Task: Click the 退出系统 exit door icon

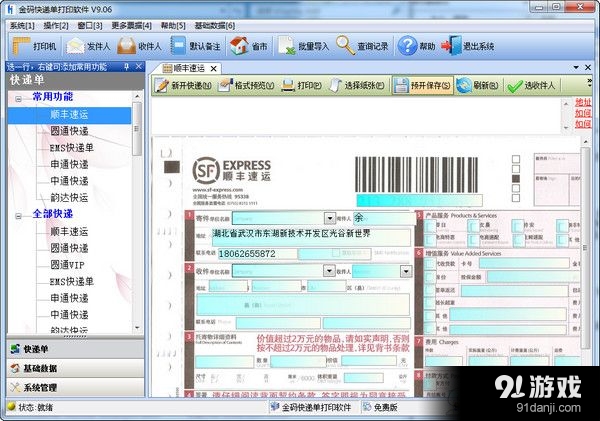Action: click(452, 46)
